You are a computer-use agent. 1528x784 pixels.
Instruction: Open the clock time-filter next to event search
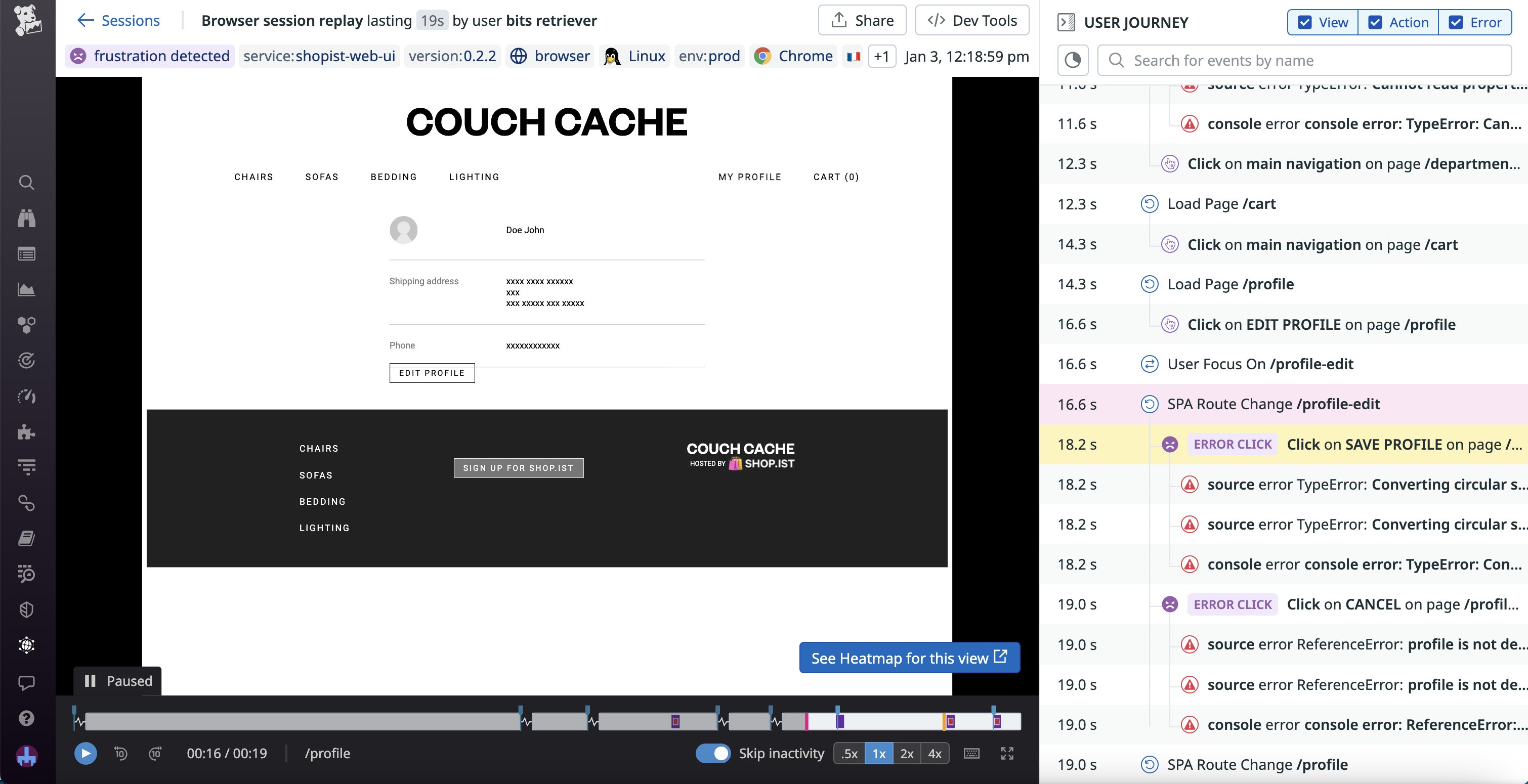1072,60
